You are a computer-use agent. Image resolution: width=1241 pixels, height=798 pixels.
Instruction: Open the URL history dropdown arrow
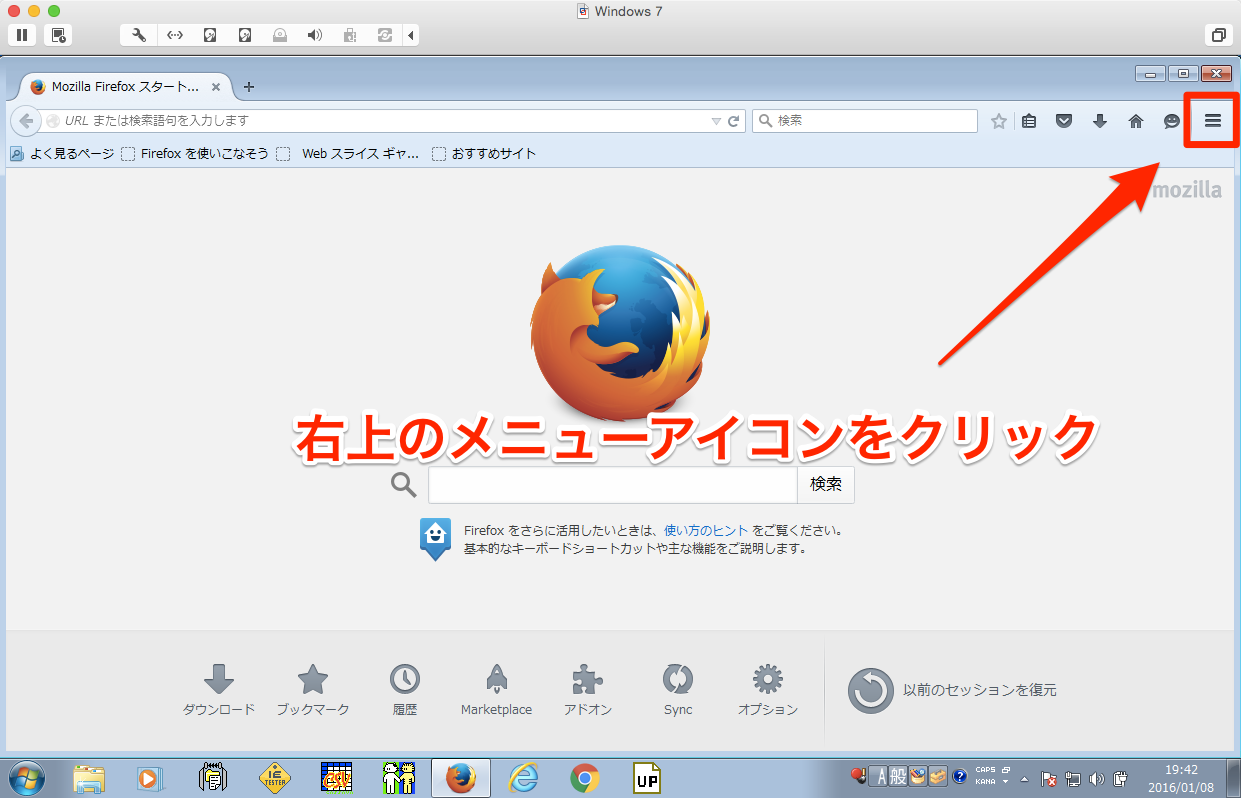tap(716, 121)
